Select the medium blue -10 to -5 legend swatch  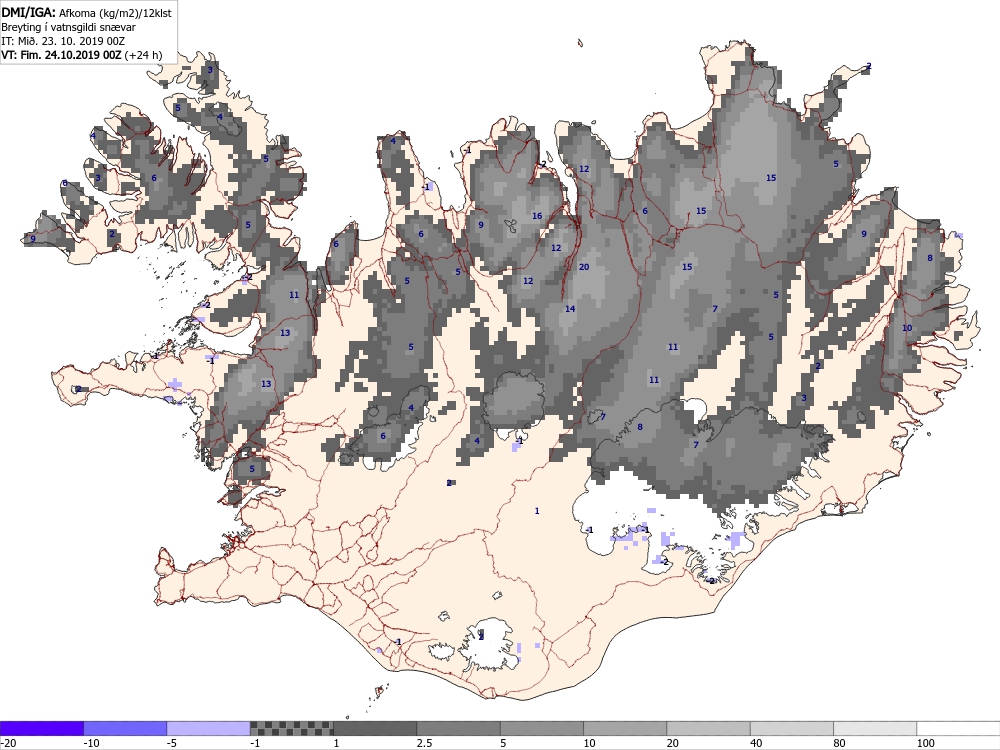pyautogui.click(x=125, y=728)
